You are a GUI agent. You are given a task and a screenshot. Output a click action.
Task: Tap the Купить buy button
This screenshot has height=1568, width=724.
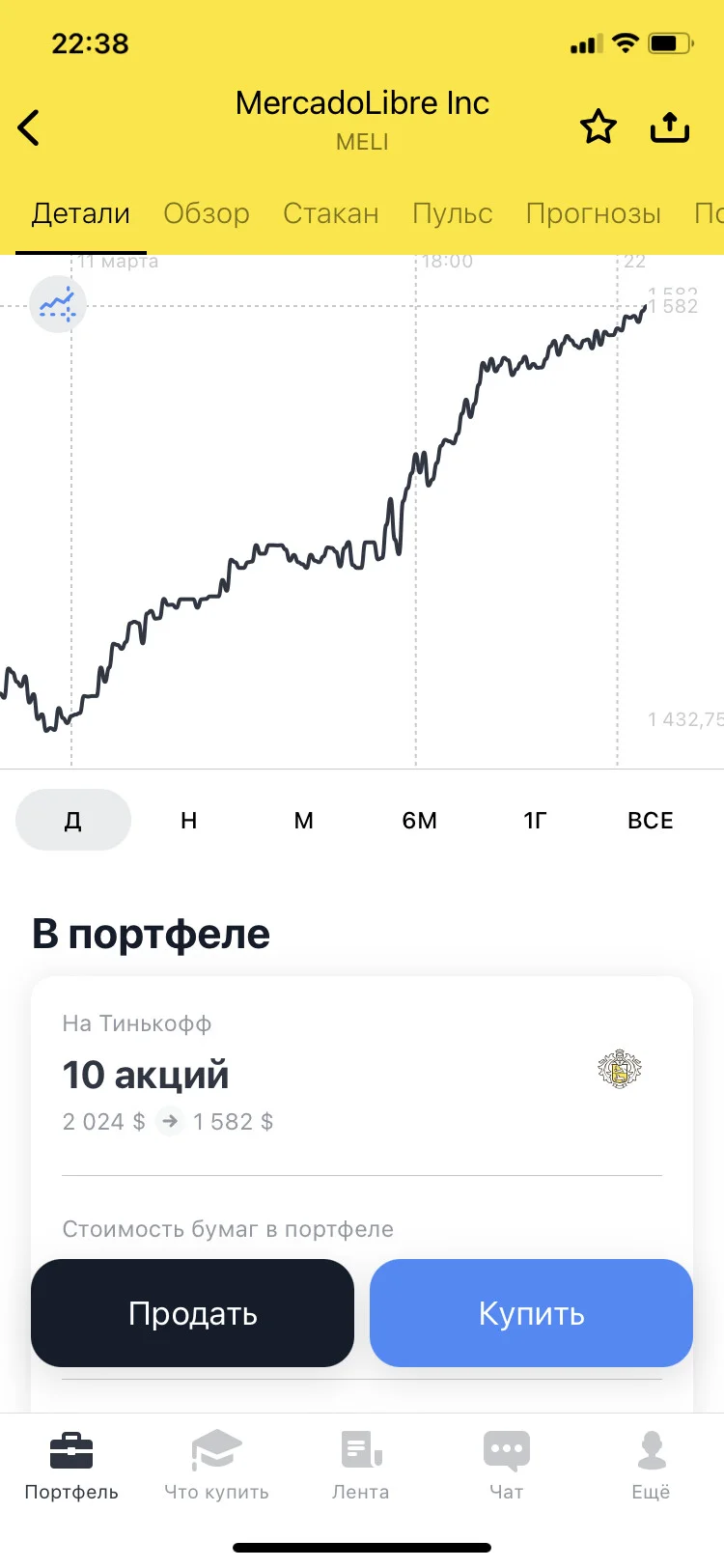[x=532, y=1313]
